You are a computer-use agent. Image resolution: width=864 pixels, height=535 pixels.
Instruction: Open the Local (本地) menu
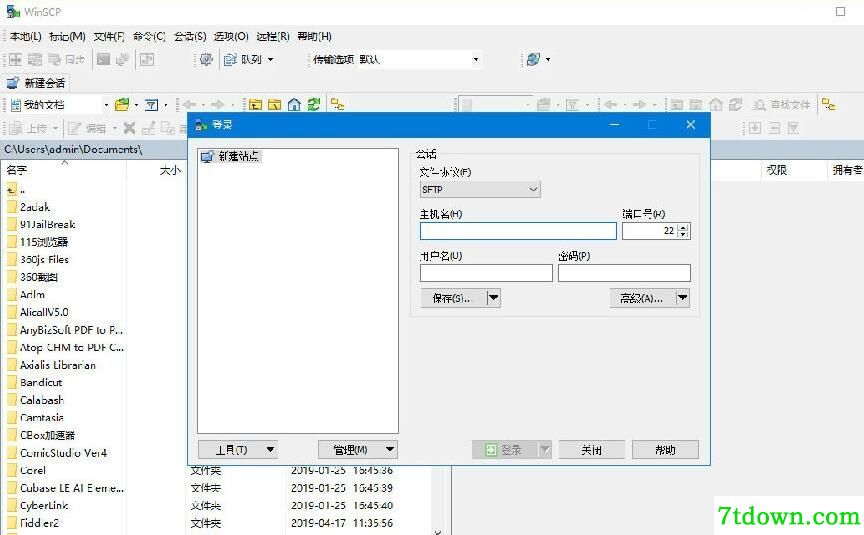25,36
